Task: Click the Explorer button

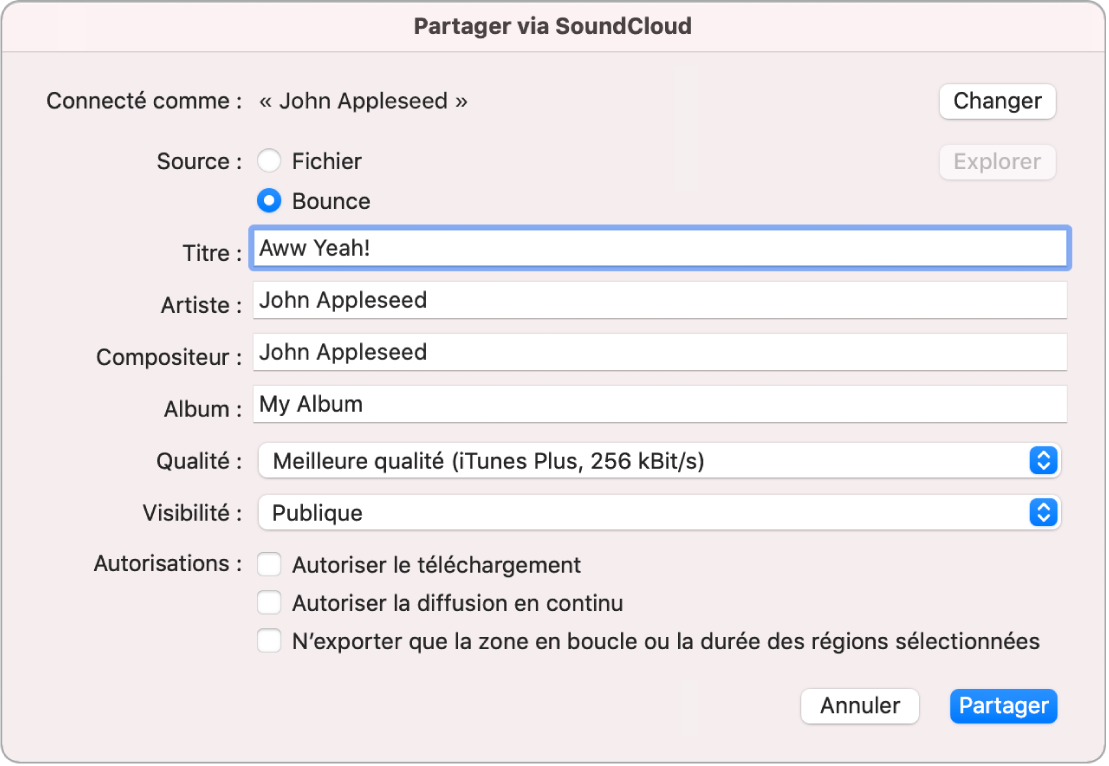Action: pyautogui.click(x=997, y=162)
